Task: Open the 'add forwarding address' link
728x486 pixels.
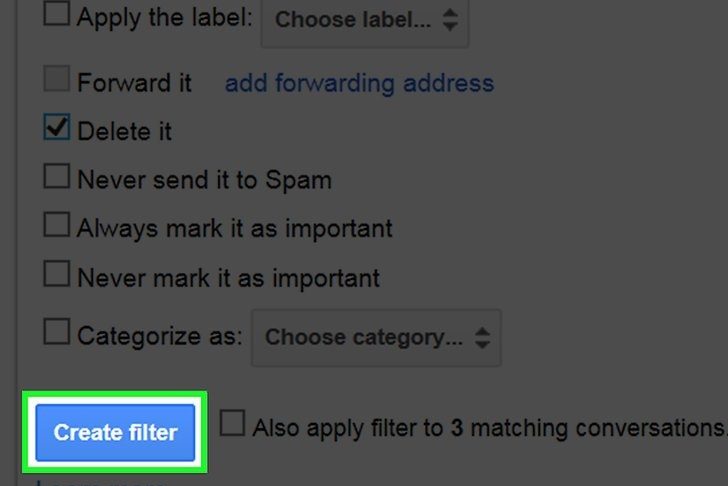Action: pos(359,82)
